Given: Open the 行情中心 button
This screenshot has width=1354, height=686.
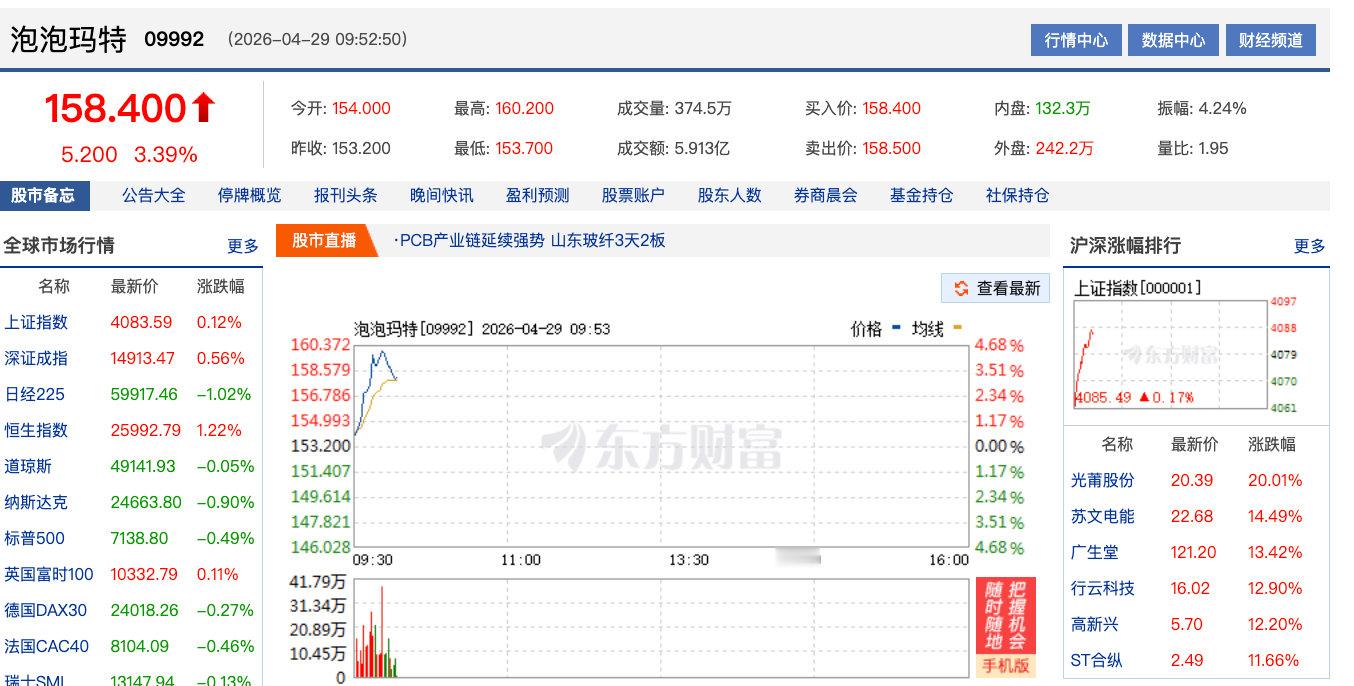Looking at the screenshot, I should [x=1076, y=40].
